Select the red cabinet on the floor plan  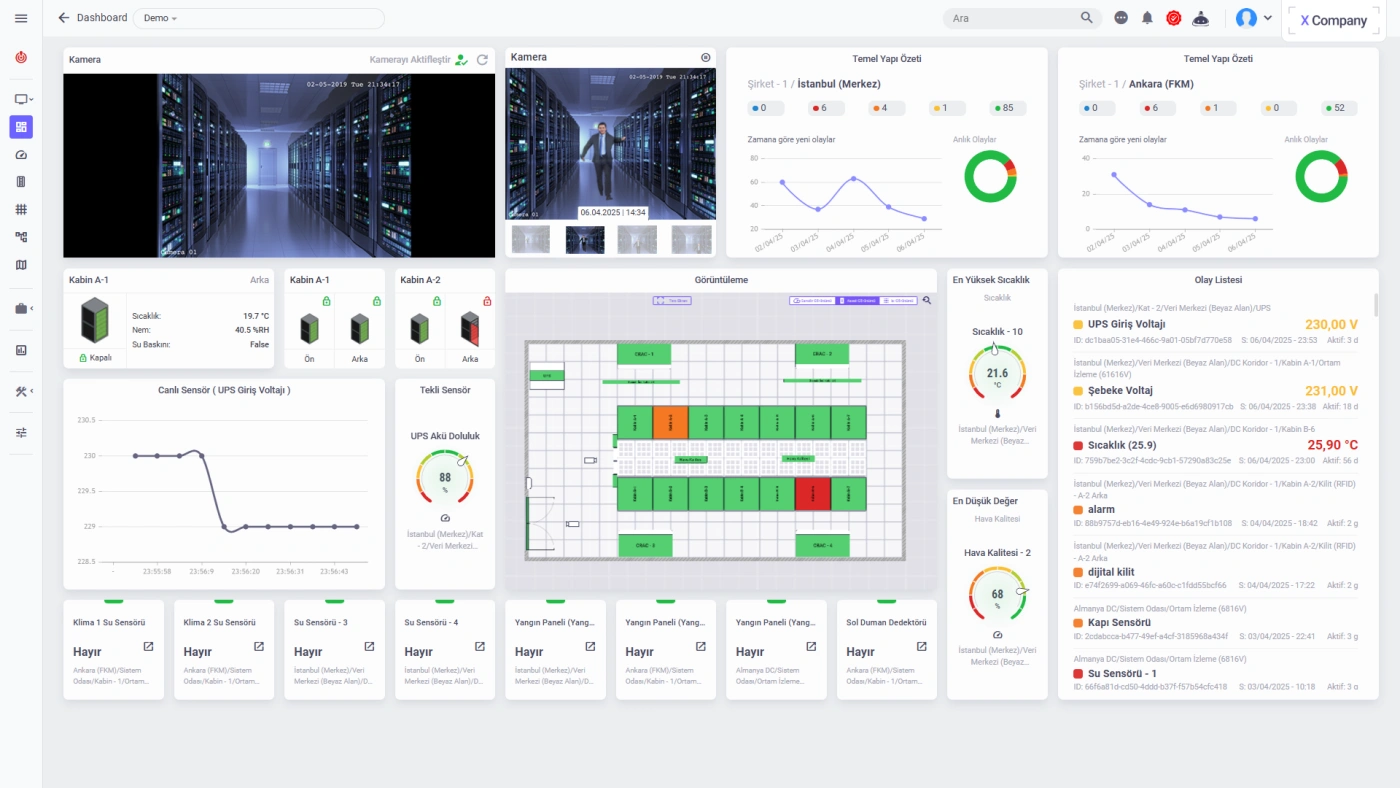[812, 494]
